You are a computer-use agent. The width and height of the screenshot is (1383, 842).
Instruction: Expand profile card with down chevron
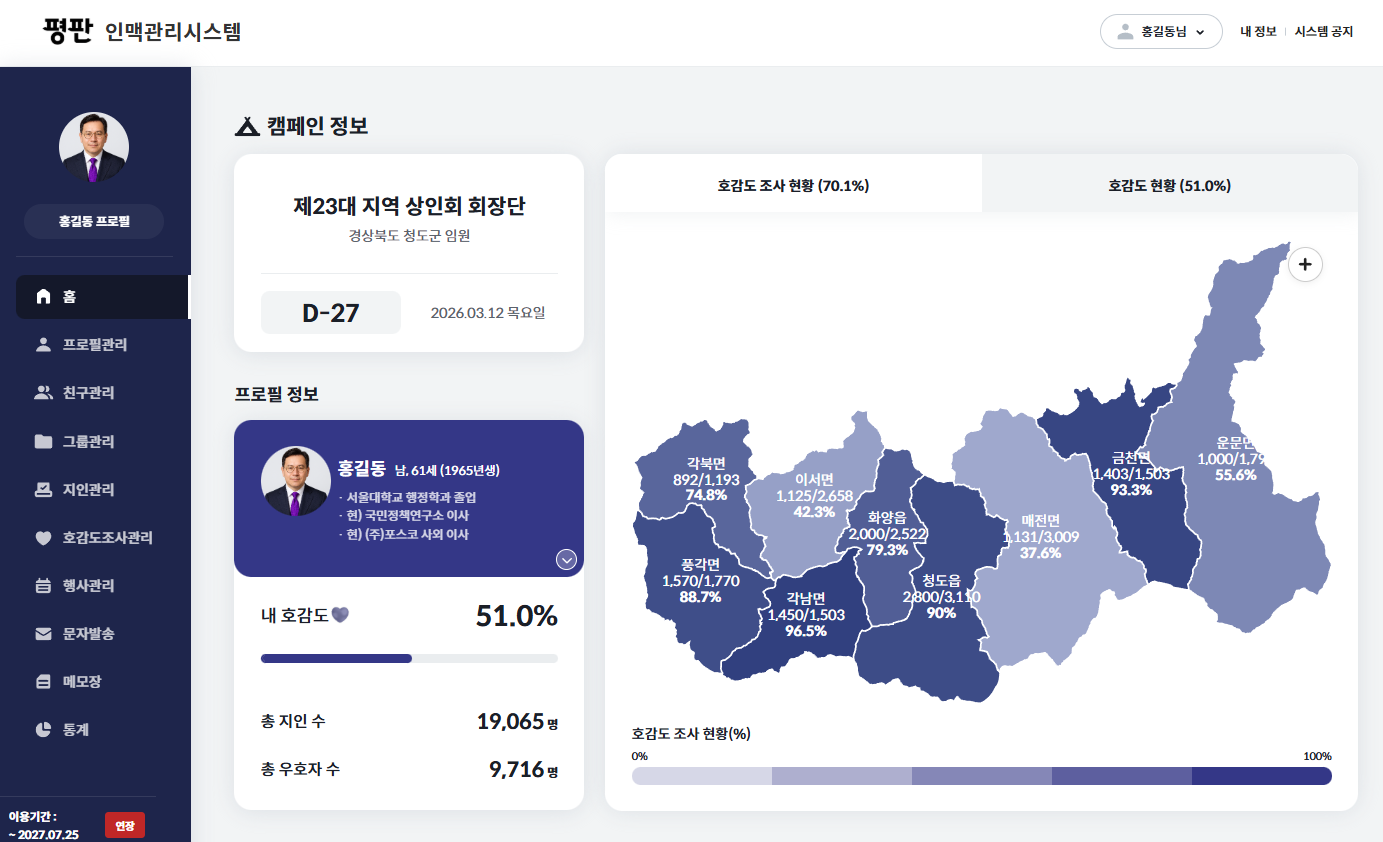click(566, 560)
